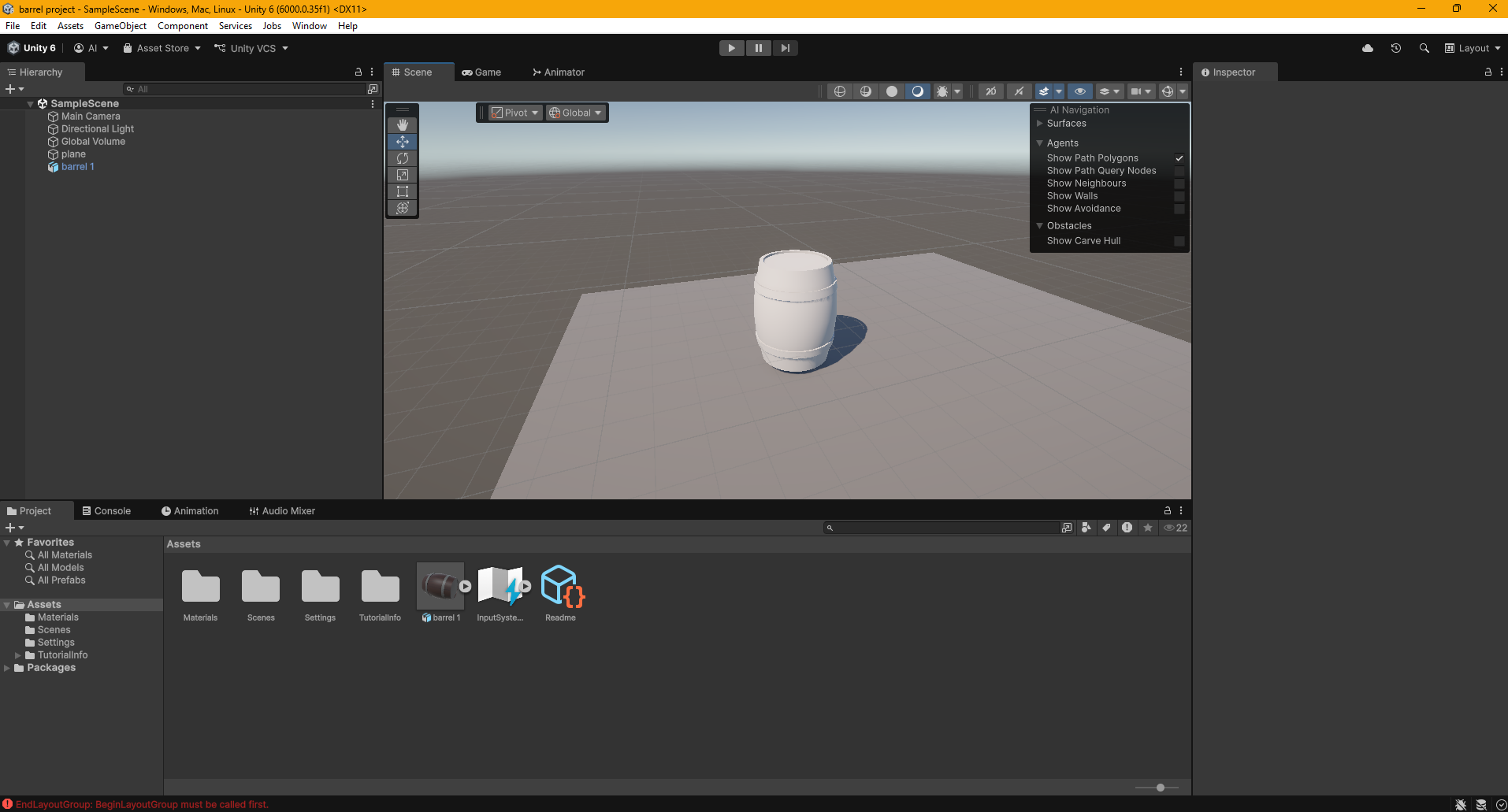The height and width of the screenshot is (812, 1508).
Task: Open the Global orientation dropdown
Action: 576,113
